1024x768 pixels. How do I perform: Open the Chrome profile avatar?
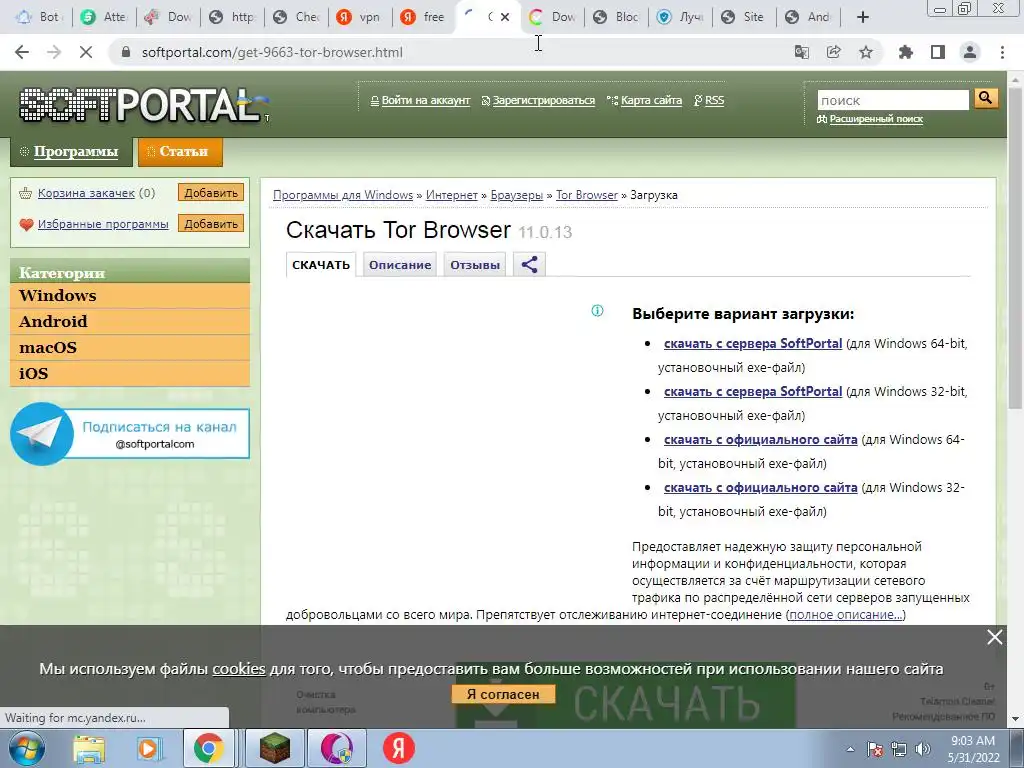[970, 52]
